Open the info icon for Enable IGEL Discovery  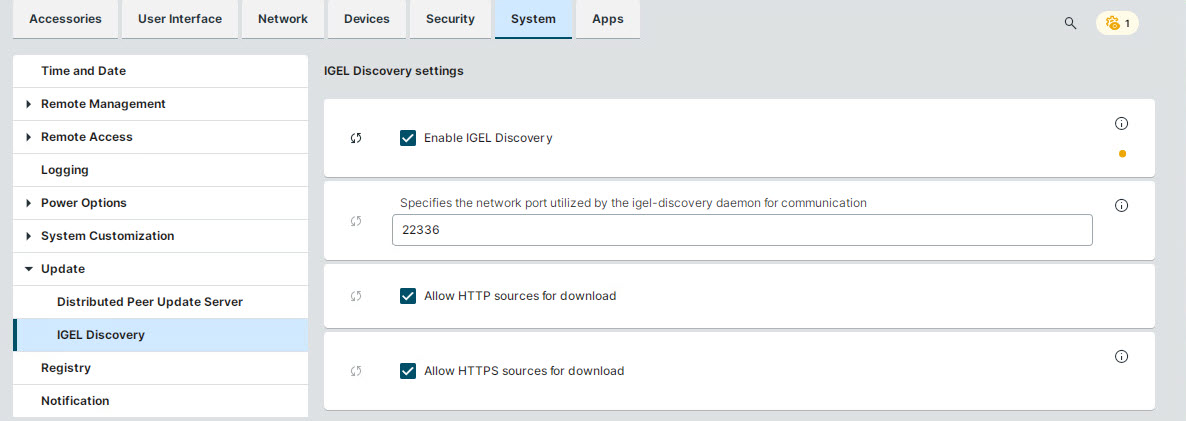tap(1122, 123)
